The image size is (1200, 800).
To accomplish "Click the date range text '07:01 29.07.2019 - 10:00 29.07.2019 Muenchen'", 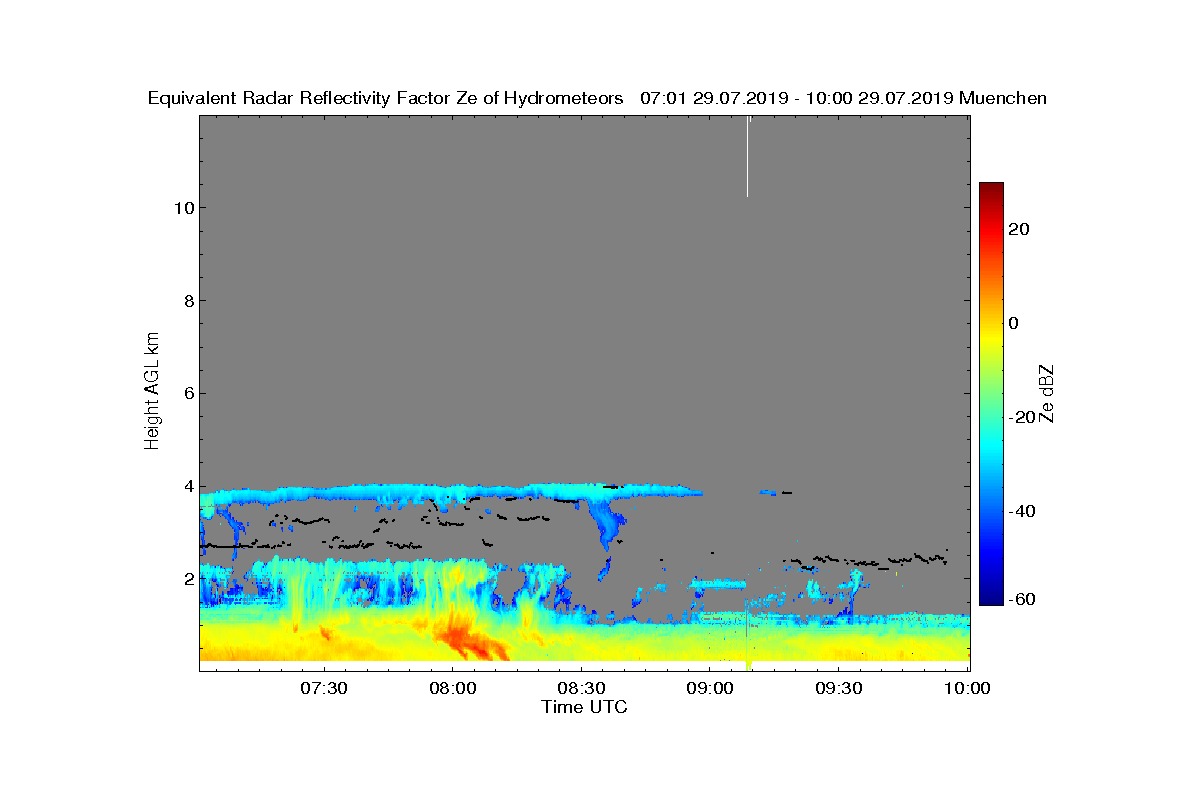I will pyautogui.click(x=843, y=99).
